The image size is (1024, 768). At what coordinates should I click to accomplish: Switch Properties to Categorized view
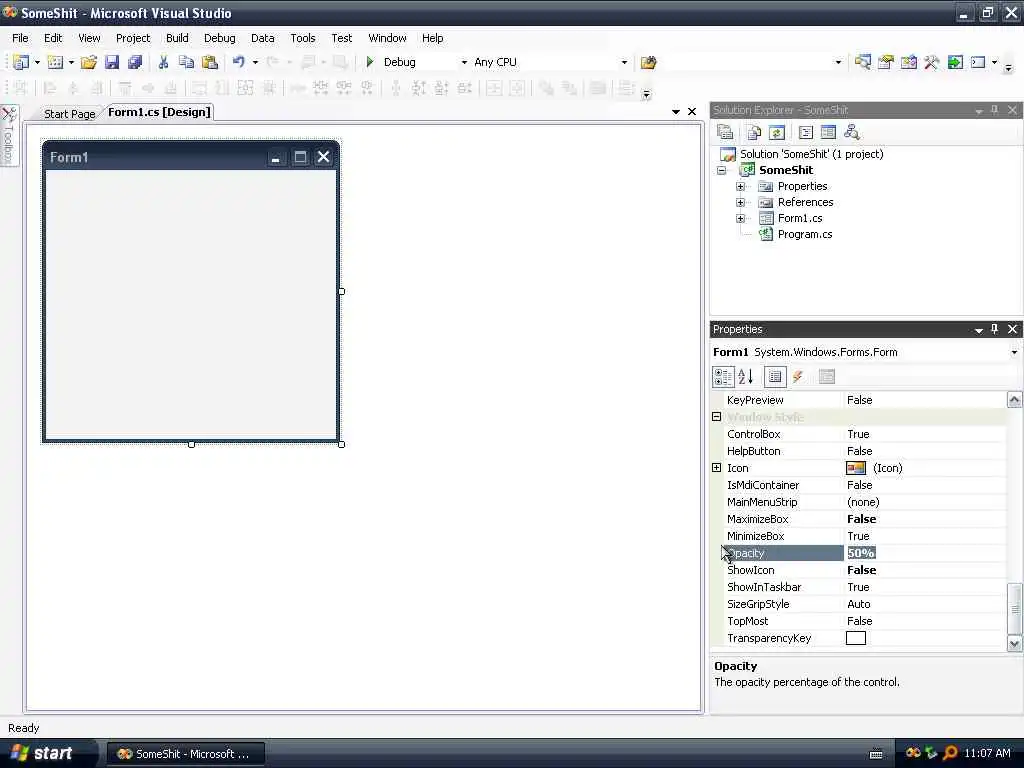[723, 377]
